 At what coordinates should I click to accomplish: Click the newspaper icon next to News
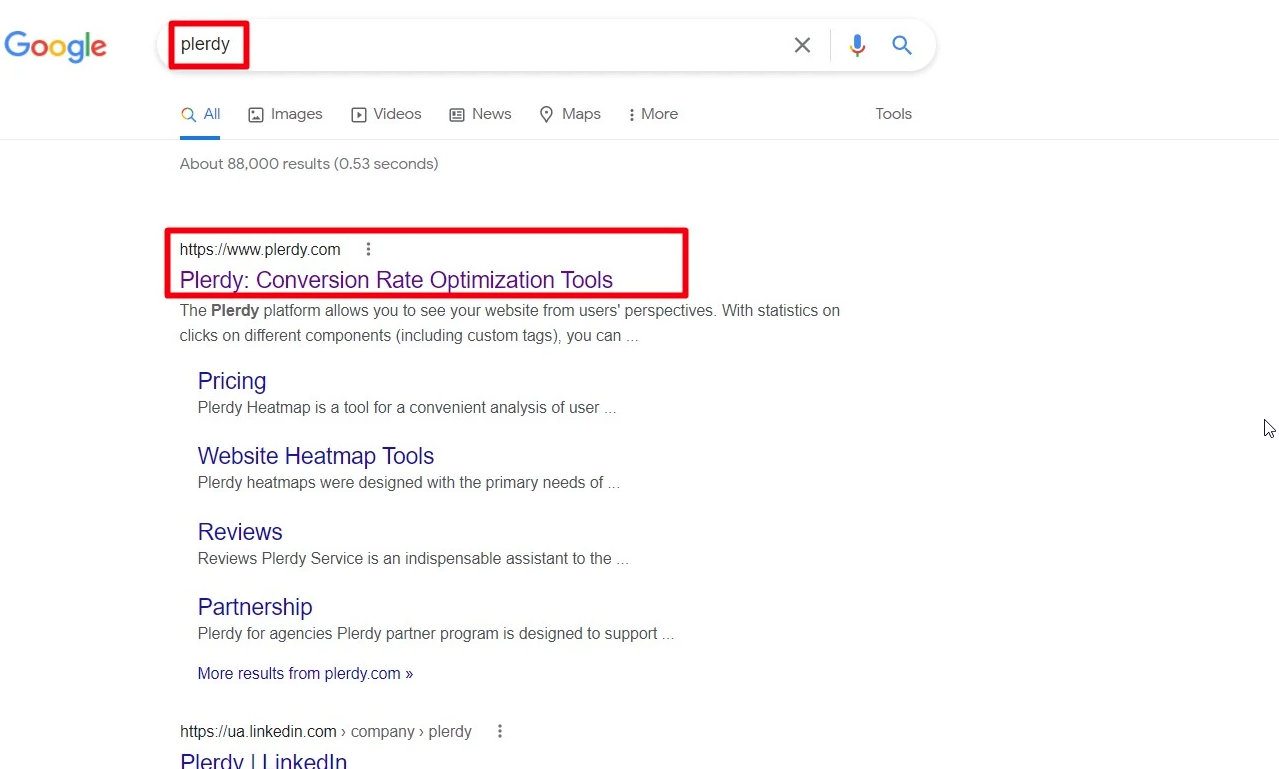[457, 115]
